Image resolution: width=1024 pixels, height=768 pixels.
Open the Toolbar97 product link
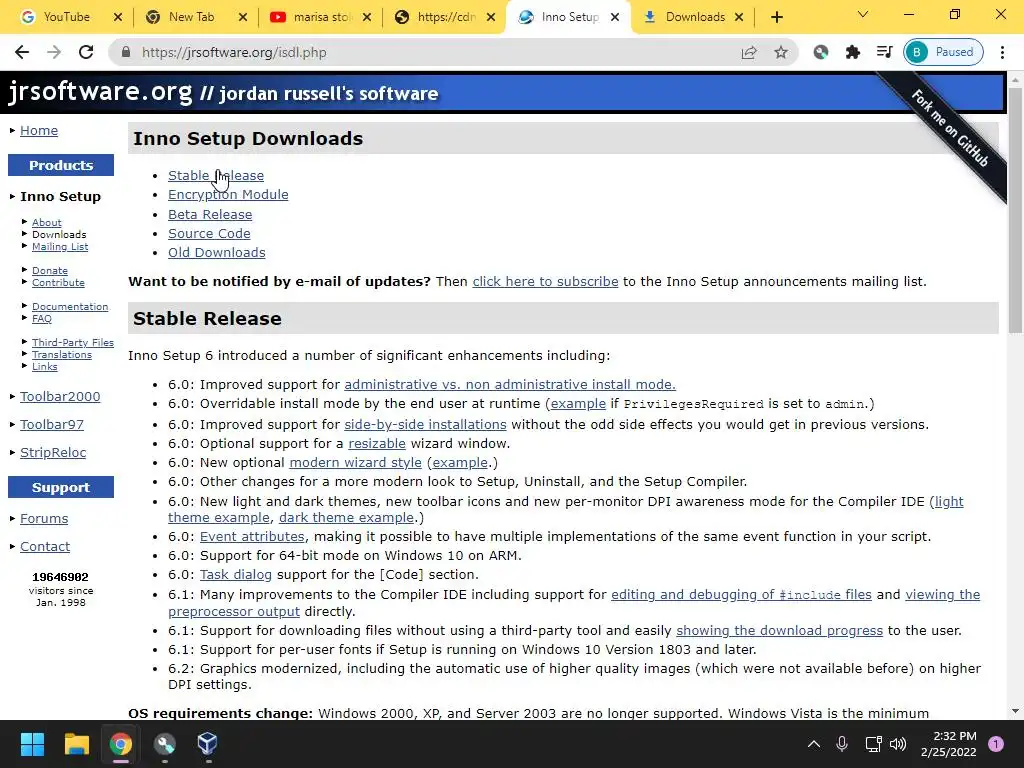point(52,424)
